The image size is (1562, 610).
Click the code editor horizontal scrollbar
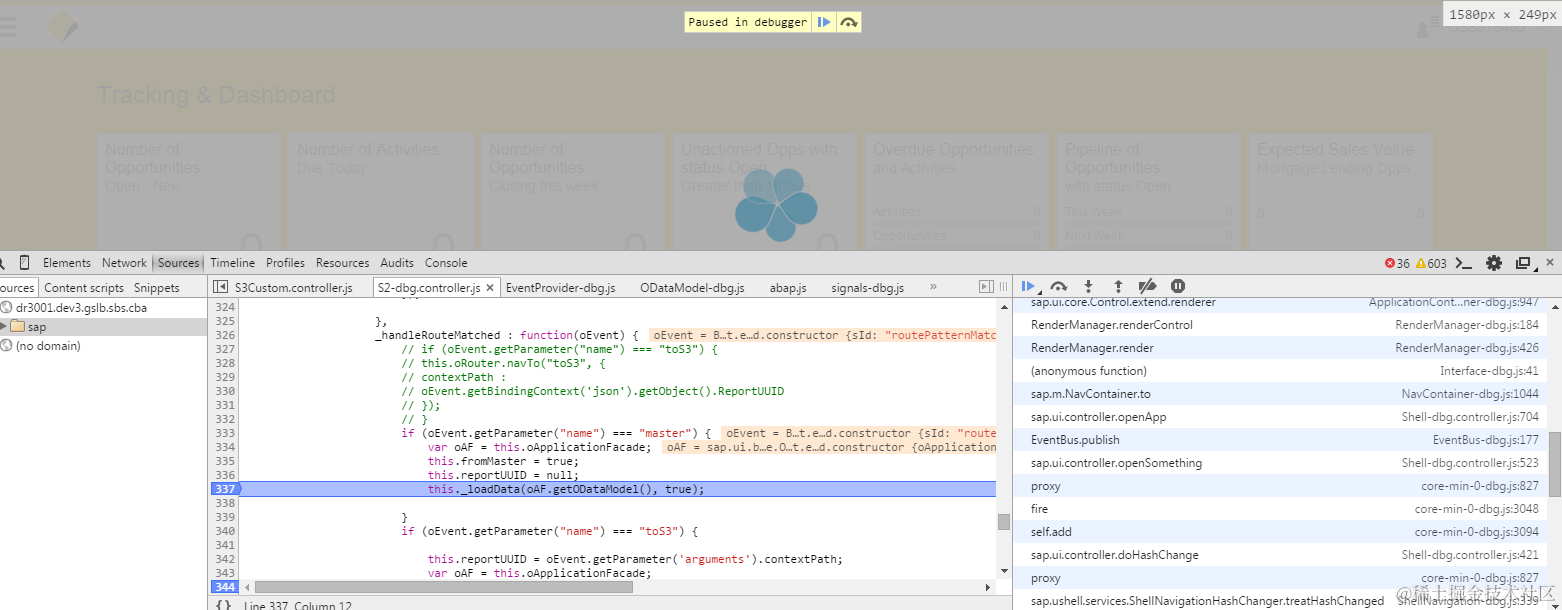[x=444, y=587]
